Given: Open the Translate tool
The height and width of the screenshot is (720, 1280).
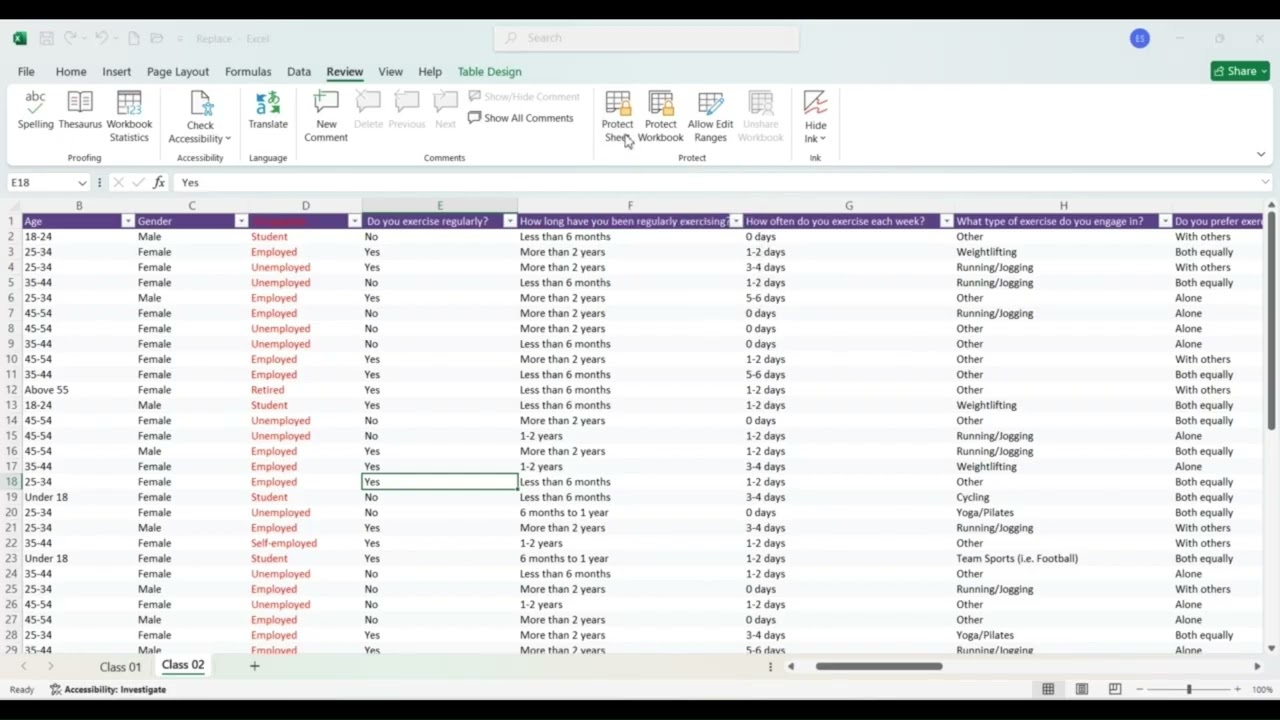Looking at the screenshot, I should pyautogui.click(x=267, y=110).
